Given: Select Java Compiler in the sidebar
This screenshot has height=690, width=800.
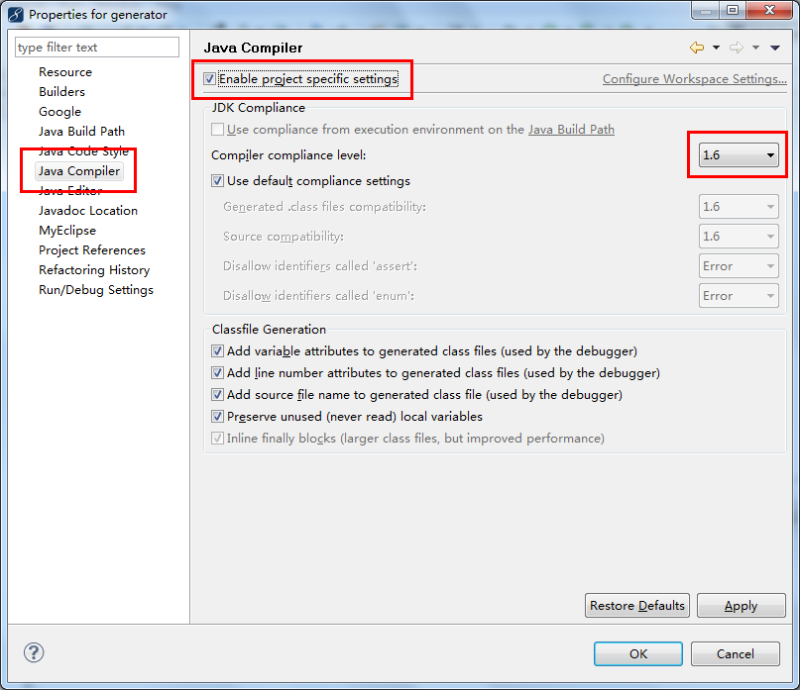Looking at the screenshot, I should pos(79,171).
